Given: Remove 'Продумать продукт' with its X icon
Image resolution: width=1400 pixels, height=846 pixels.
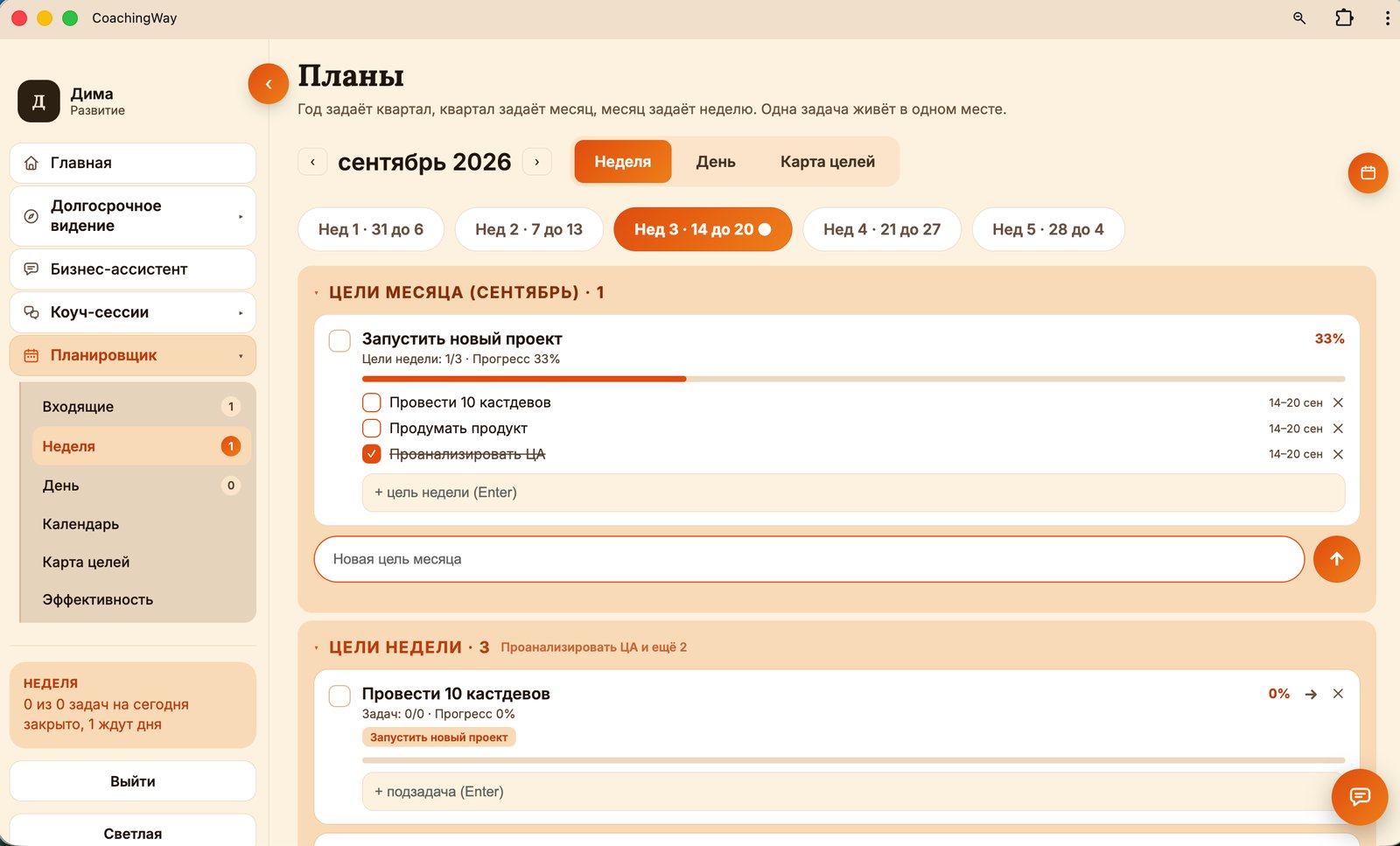Looking at the screenshot, I should [x=1338, y=429].
